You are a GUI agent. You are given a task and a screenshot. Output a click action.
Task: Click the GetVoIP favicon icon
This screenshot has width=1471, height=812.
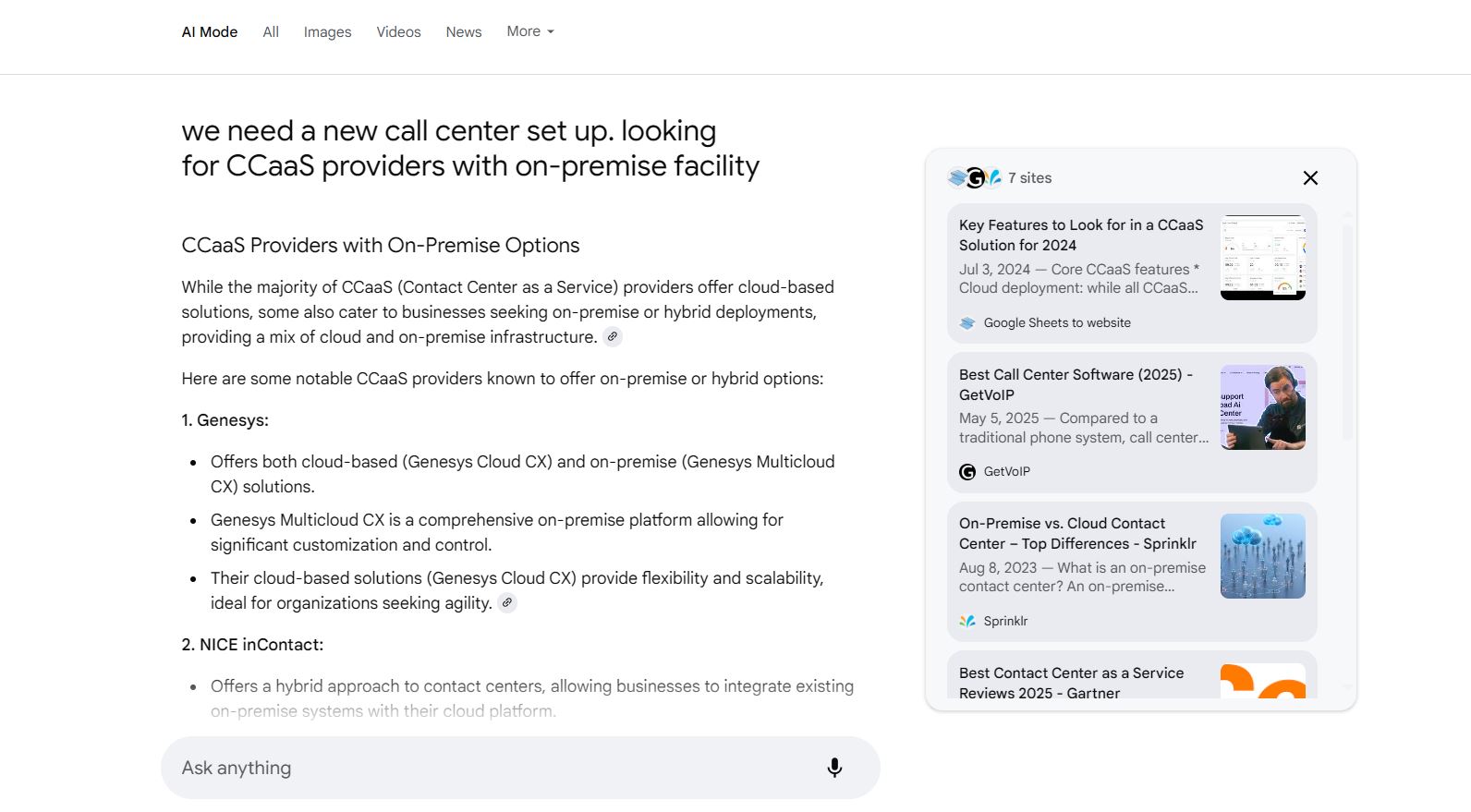967,472
